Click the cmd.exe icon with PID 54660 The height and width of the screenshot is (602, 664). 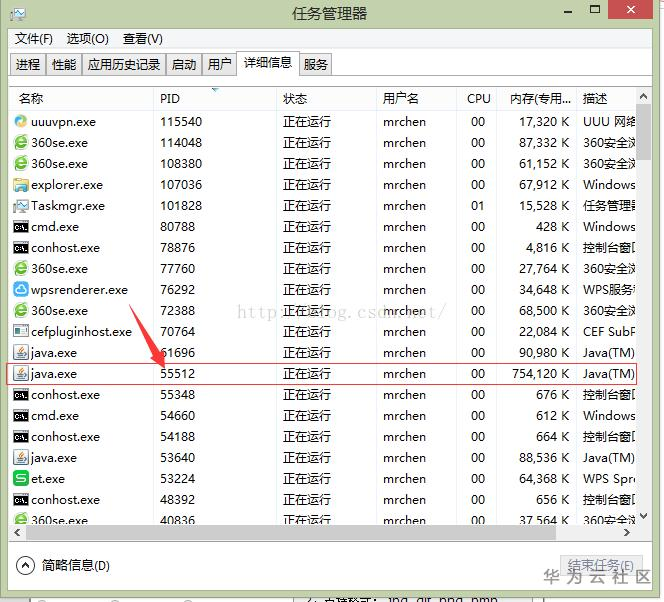click(x=21, y=416)
